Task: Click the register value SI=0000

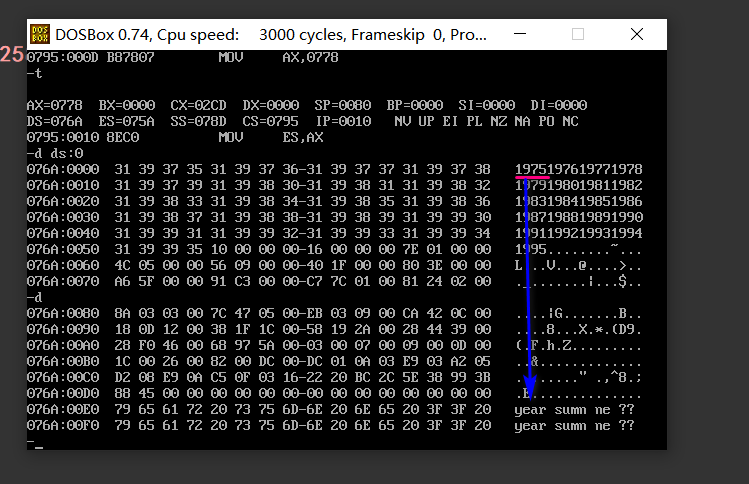Action: click(486, 105)
